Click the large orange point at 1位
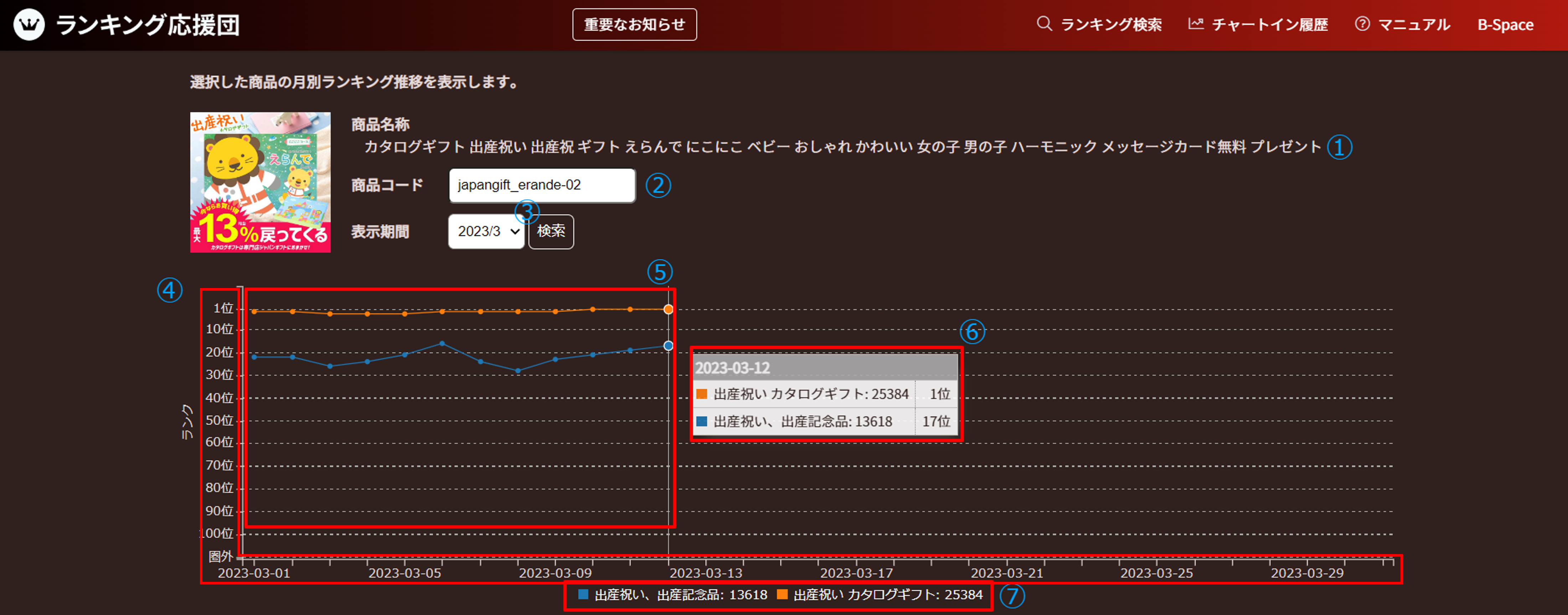1568x615 pixels. (x=668, y=309)
